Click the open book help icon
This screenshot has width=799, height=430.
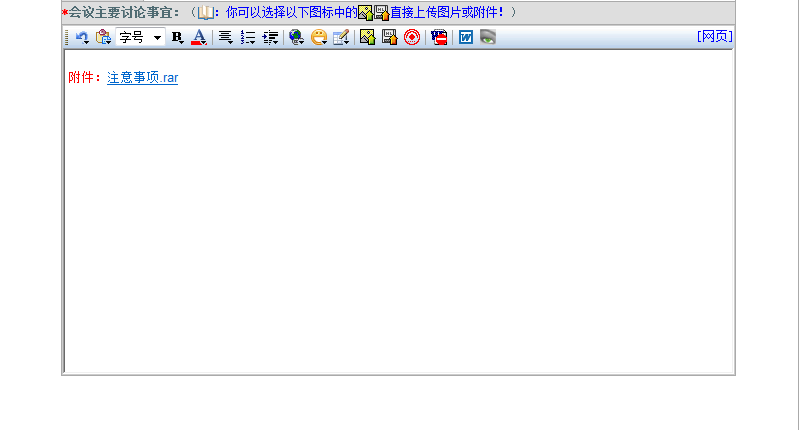coord(206,12)
